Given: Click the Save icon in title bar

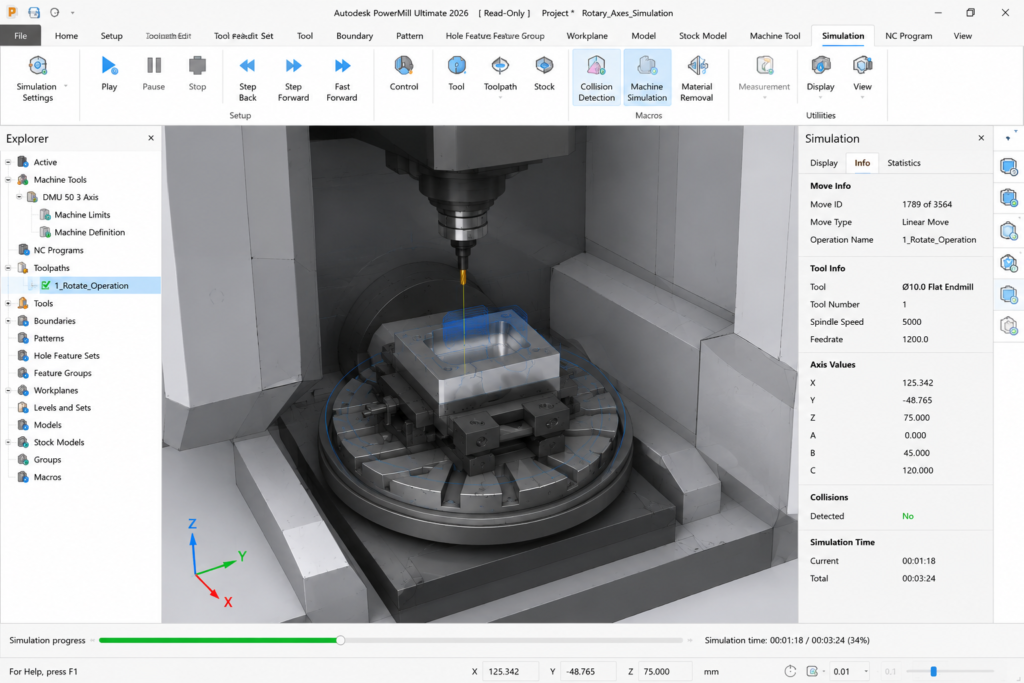Looking at the screenshot, I should (34, 12).
